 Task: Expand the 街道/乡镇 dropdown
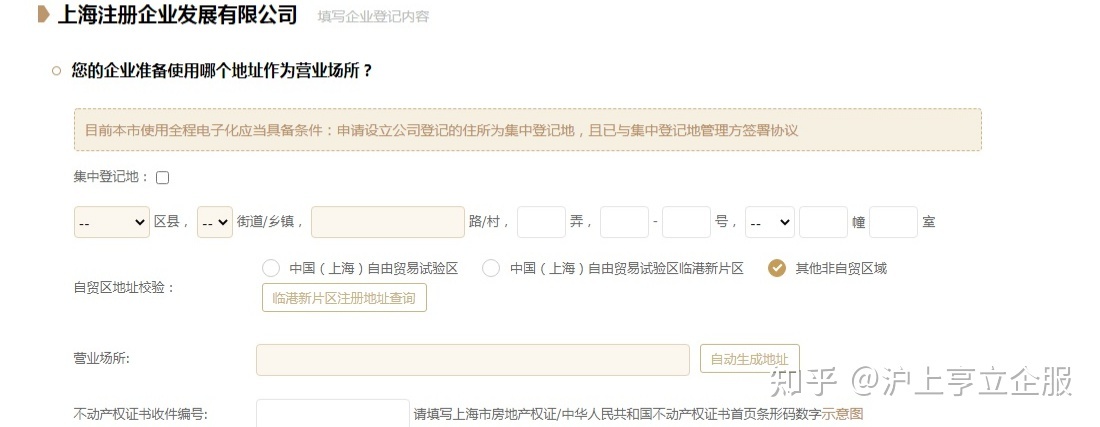pyautogui.click(x=215, y=222)
